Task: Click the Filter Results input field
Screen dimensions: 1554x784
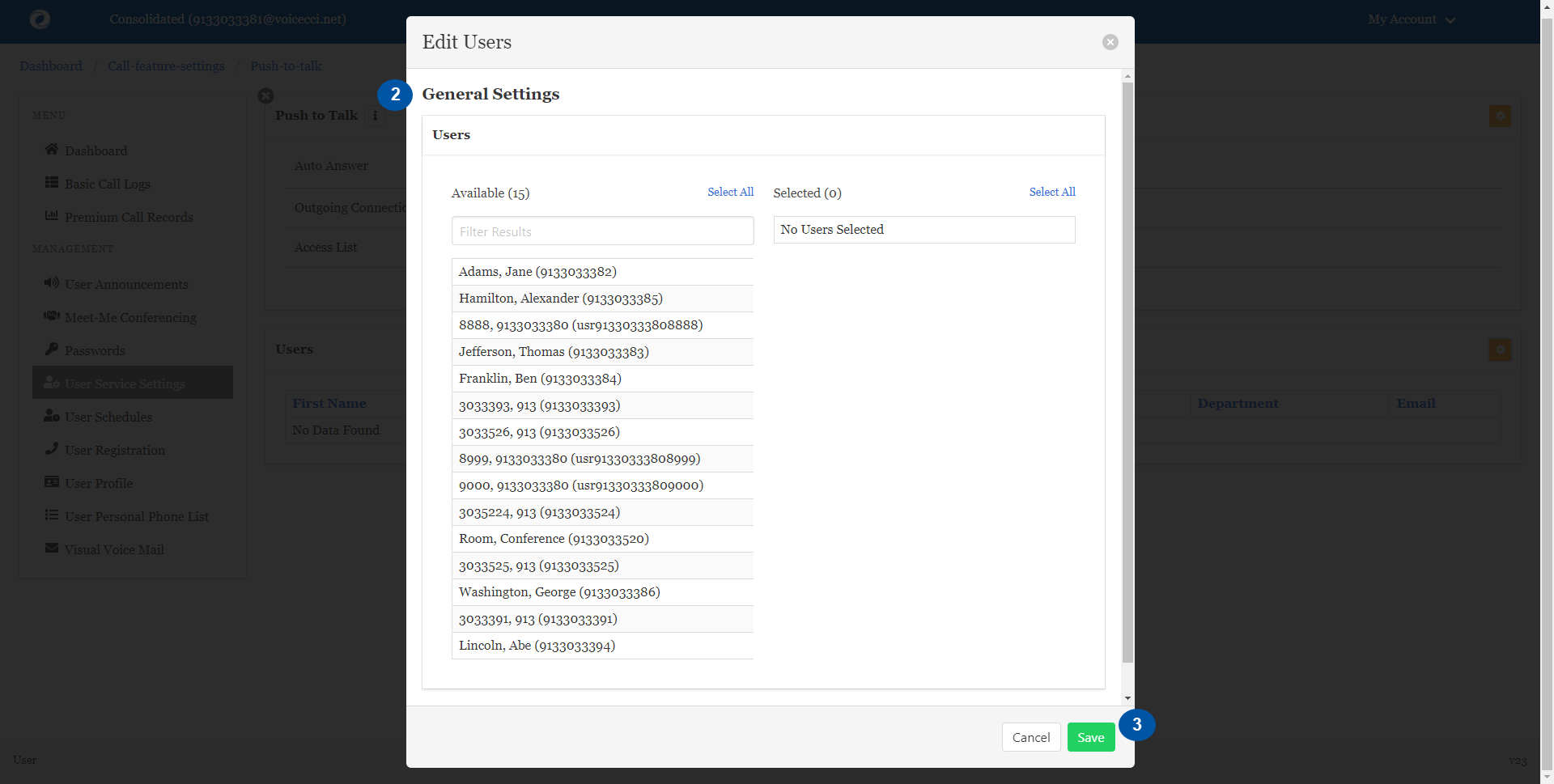Action: coord(602,231)
